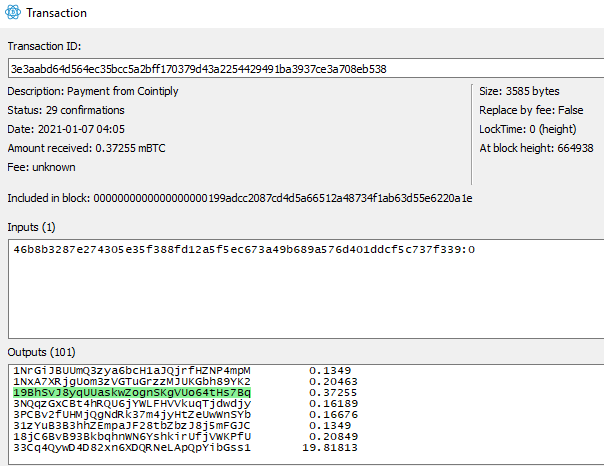
Task: Click the Fee: unknown line
Action: tap(41, 167)
